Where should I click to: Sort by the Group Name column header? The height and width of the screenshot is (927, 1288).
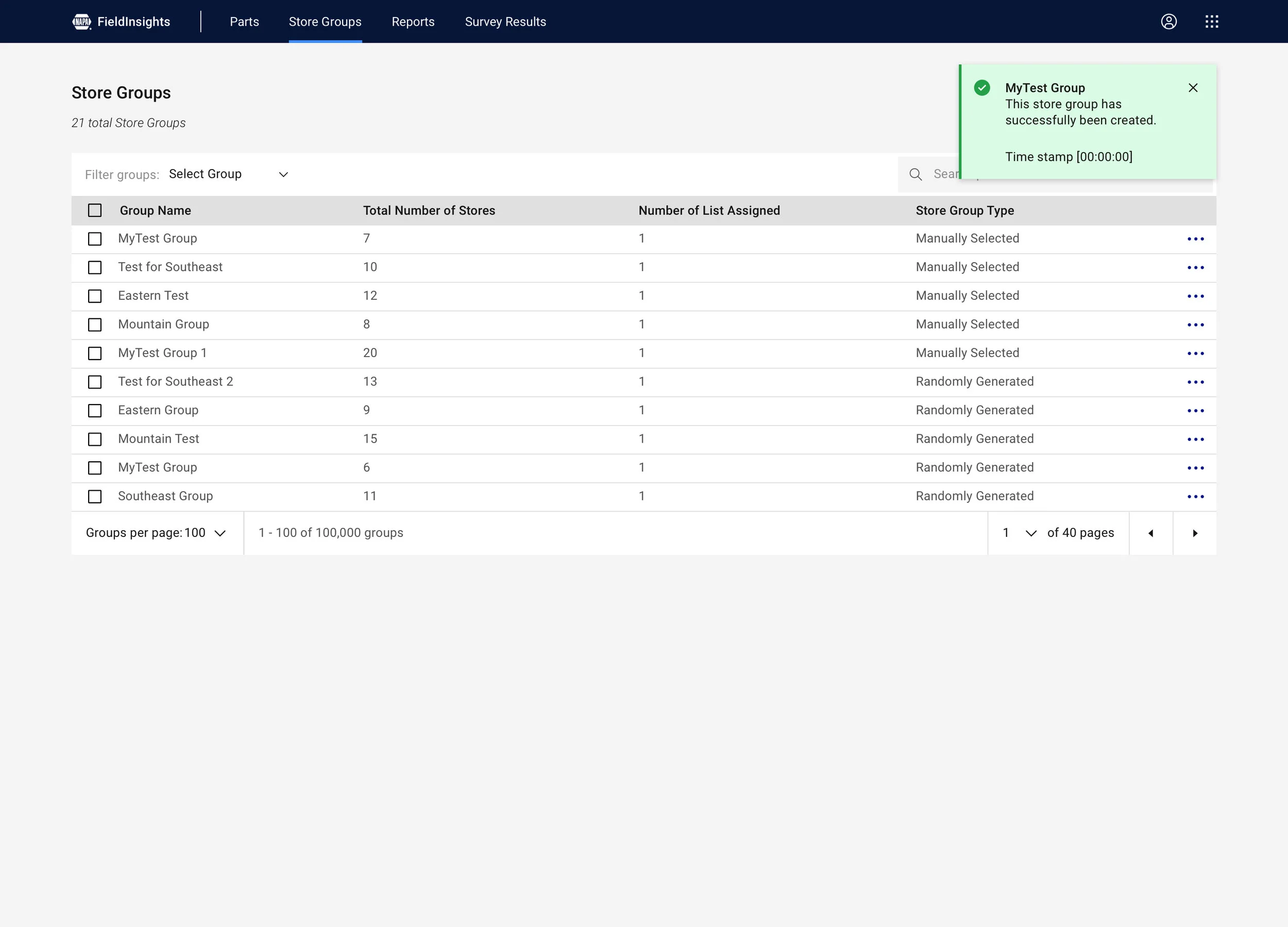coord(155,211)
